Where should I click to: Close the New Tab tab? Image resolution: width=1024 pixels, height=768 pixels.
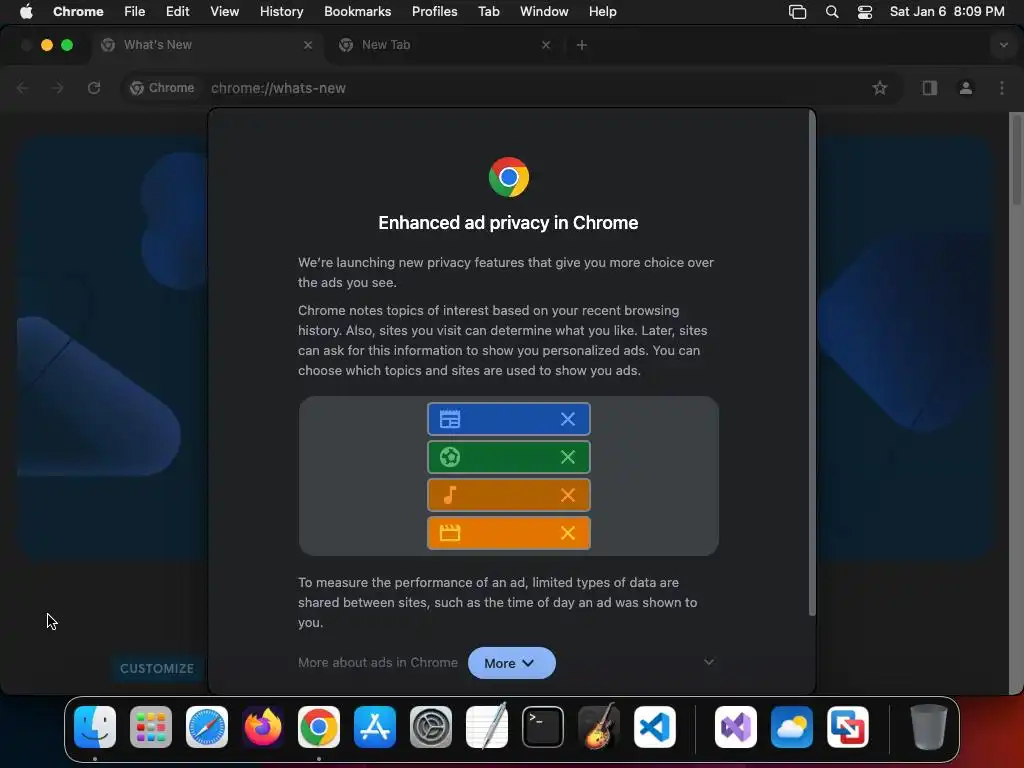click(546, 45)
